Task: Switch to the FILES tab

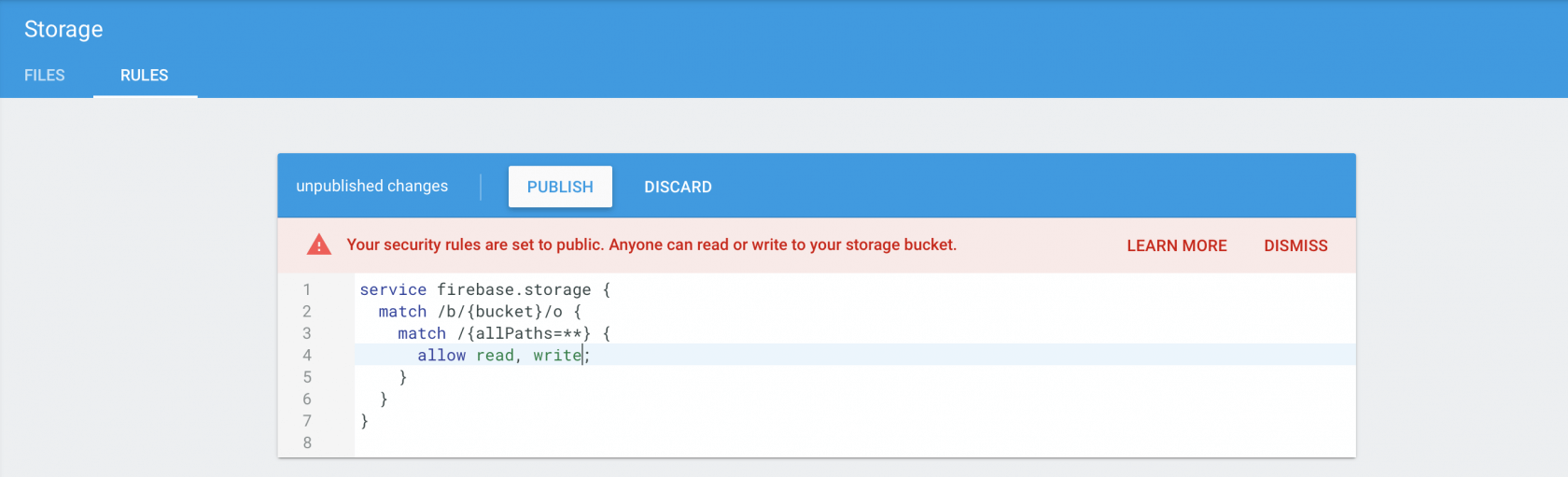Action: coord(45,76)
